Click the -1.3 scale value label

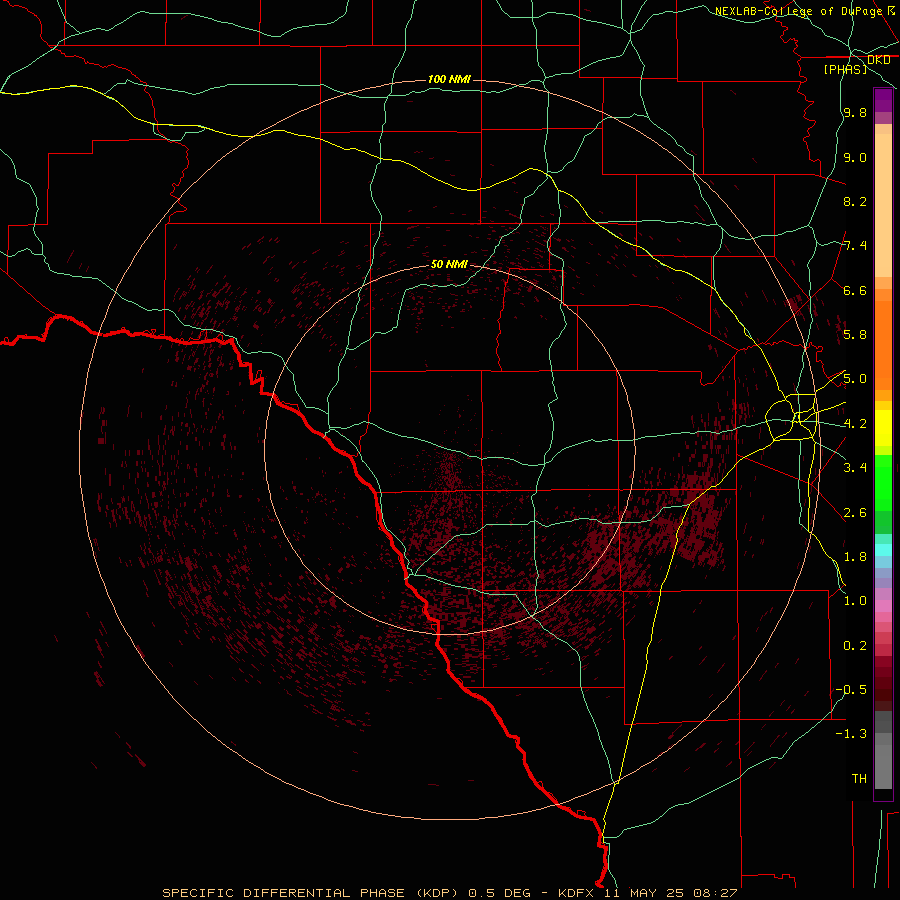[x=852, y=734]
